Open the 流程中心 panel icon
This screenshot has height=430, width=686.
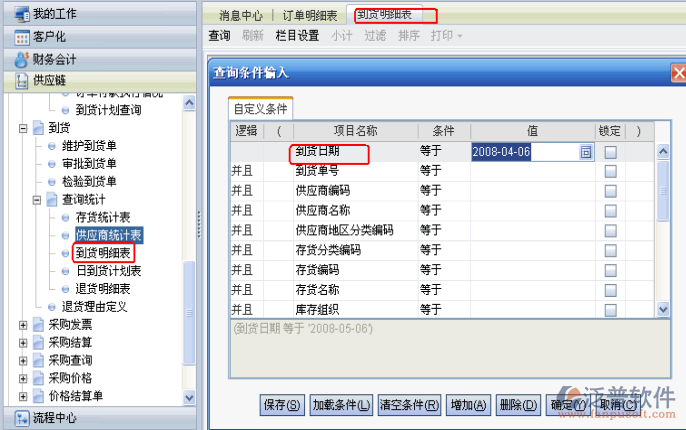point(22,418)
